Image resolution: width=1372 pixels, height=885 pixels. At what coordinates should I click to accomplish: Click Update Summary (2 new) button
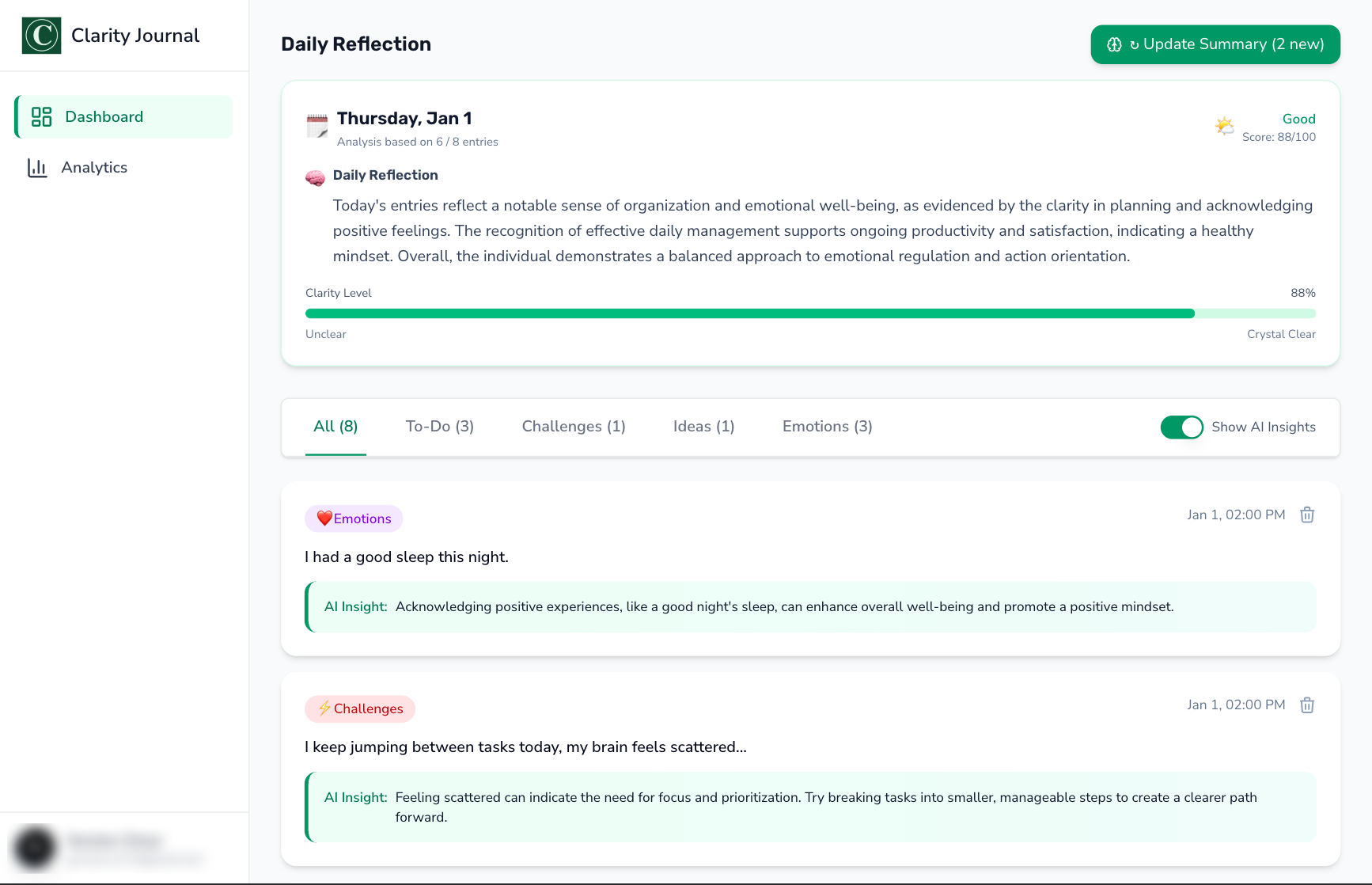coord(1215,44)
